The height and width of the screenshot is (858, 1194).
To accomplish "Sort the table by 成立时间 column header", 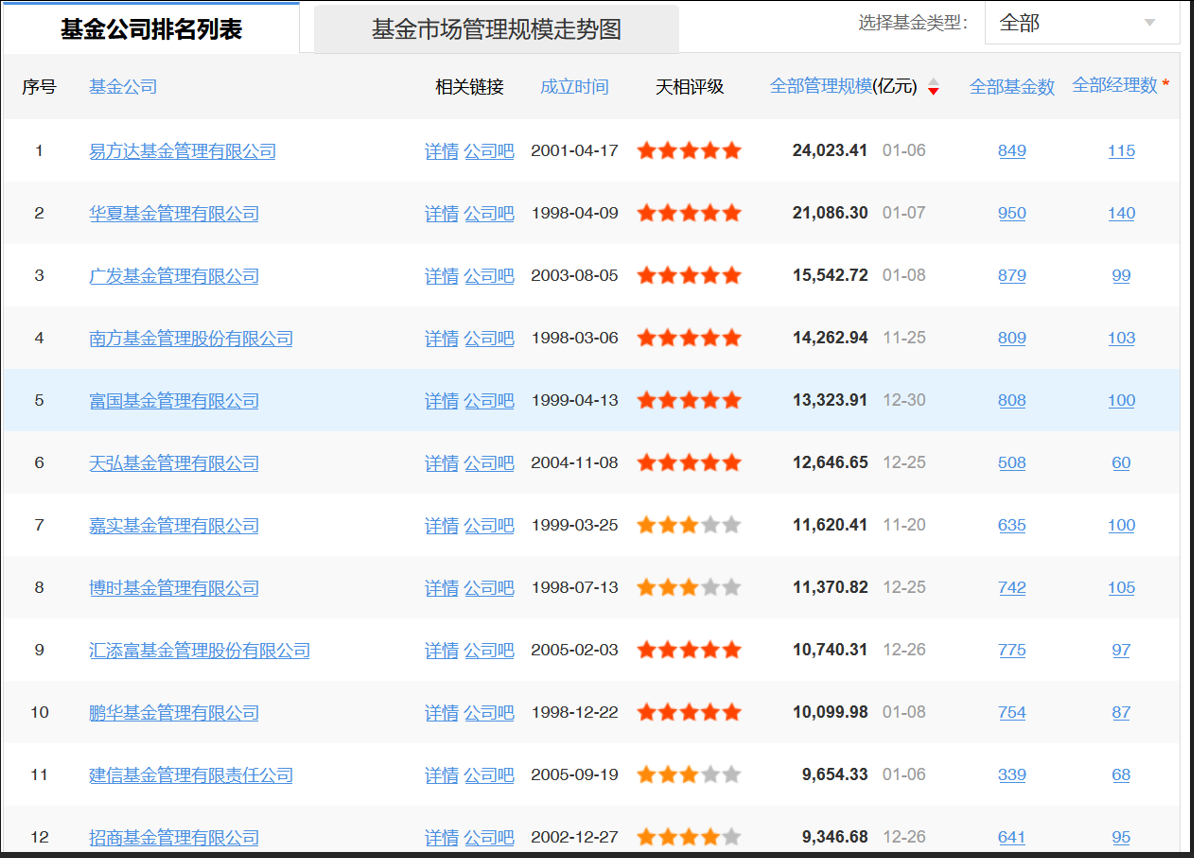I will (573, 86).
